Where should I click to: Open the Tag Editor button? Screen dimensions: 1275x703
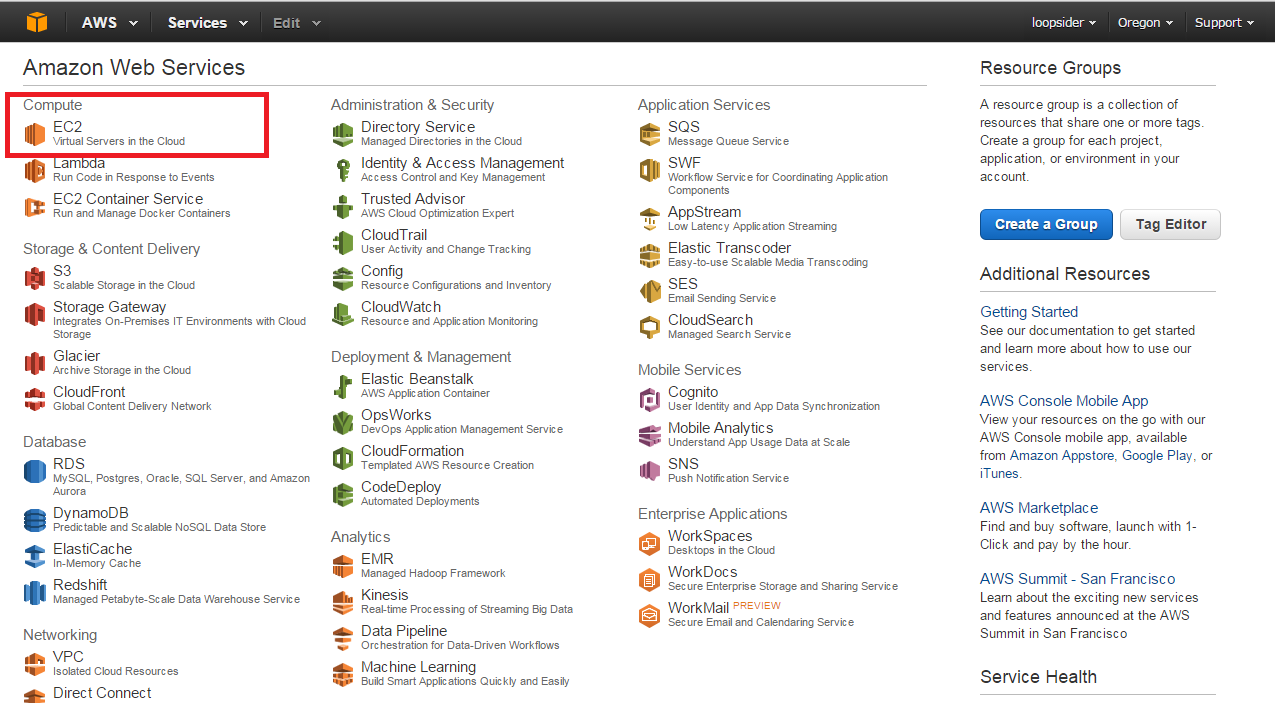(1171, 224)
